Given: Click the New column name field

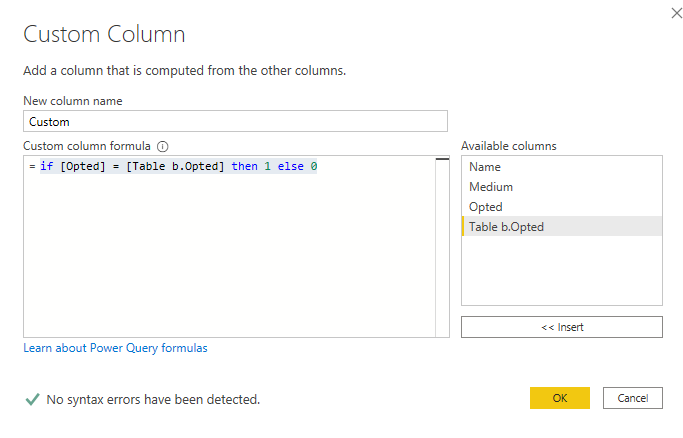Looking at the screenshot, I should click(x=235, y=121).
